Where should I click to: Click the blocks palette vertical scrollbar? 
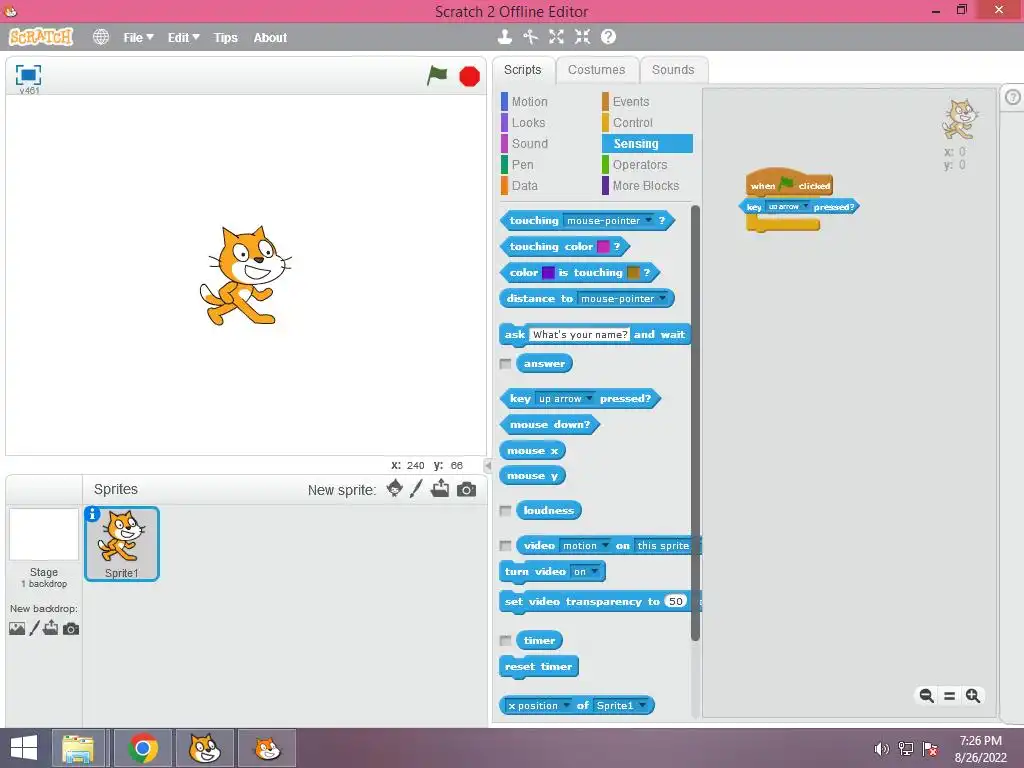695,423
